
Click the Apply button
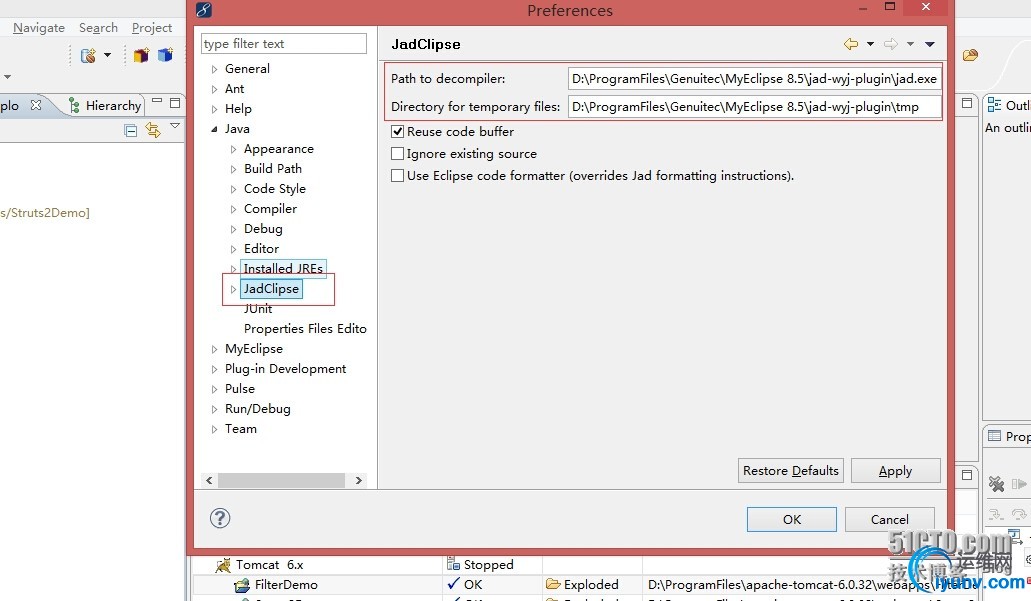tap(896, 471)
